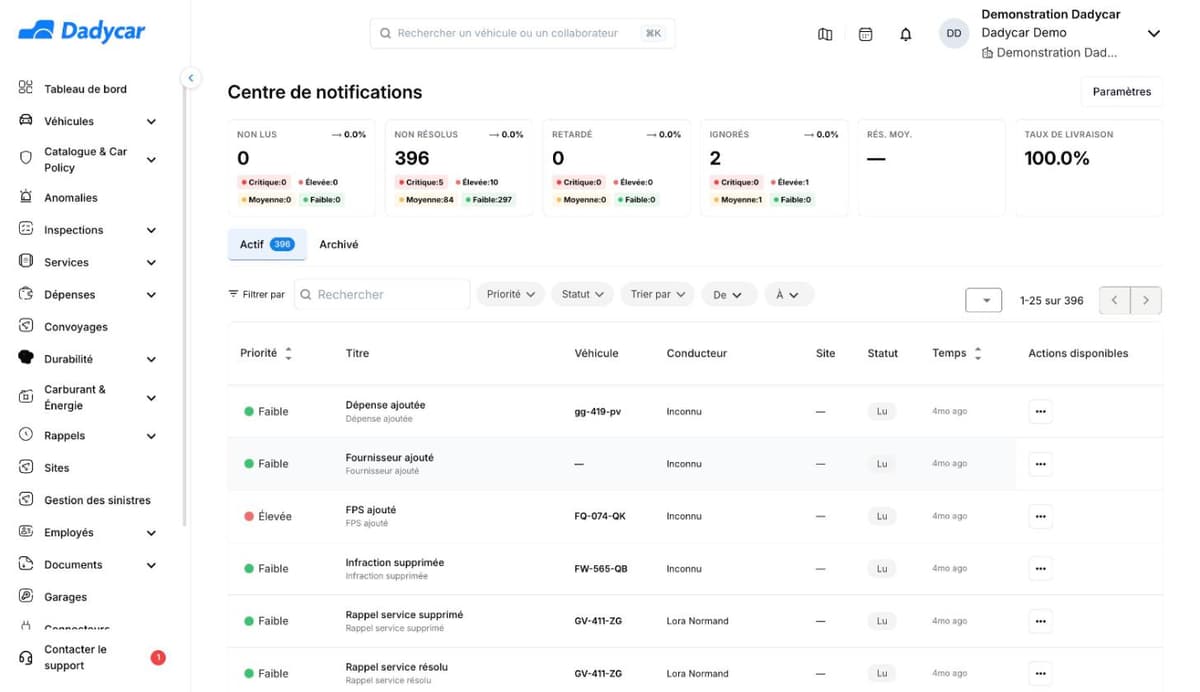Click the Véhicules car icon
The image size is (1200, 692).
26,121
